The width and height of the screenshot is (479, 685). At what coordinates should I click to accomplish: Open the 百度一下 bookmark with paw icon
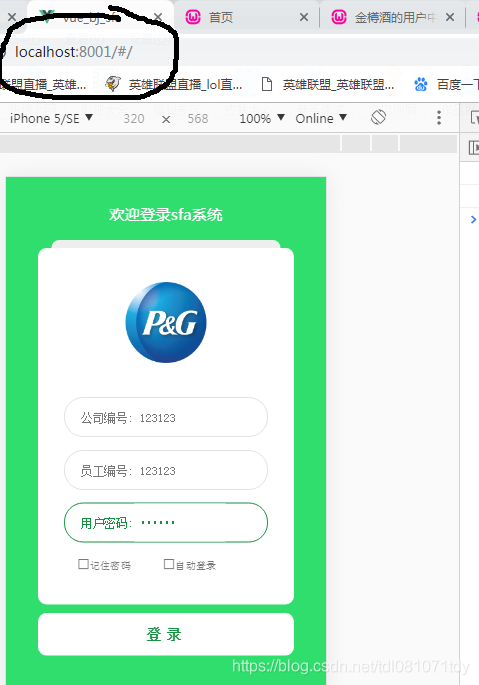pyautogui.click(x=446, y=84)
